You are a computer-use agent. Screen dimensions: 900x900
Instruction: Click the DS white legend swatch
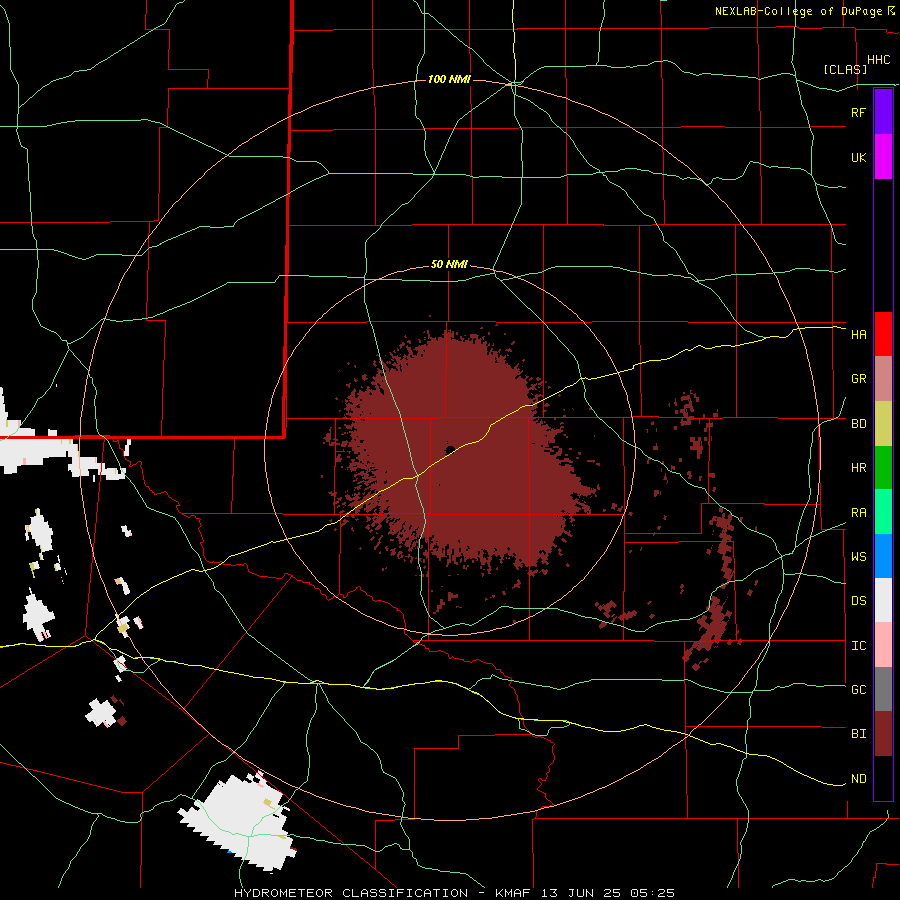point(883,600)
